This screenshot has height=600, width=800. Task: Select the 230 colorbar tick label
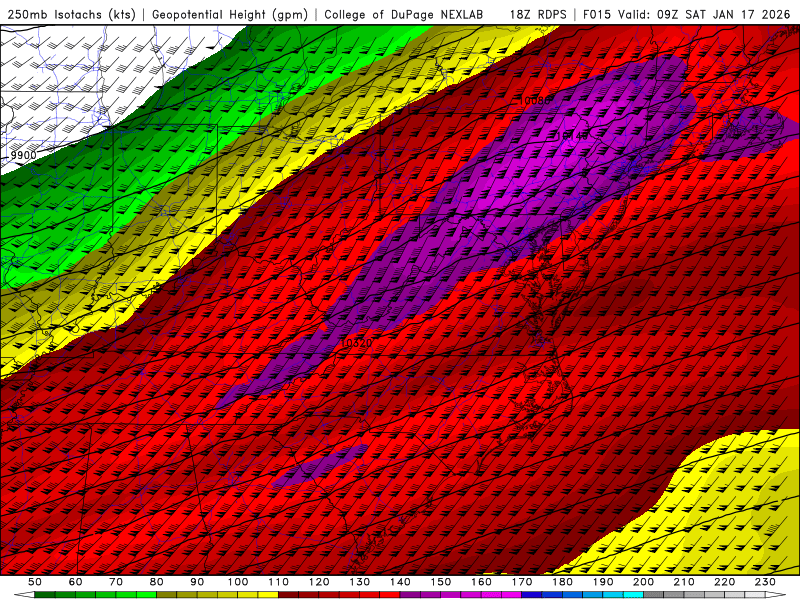(x=765, y=582)
